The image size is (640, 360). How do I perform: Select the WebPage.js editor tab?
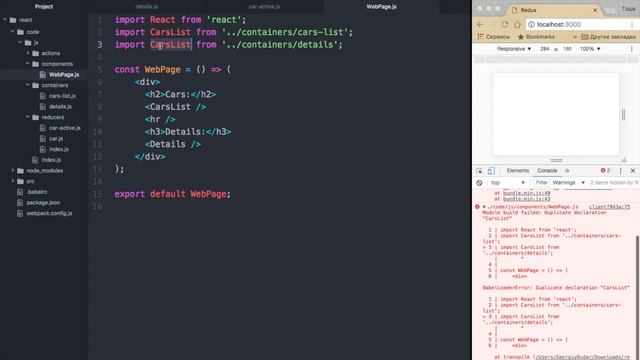coord(381,7)
